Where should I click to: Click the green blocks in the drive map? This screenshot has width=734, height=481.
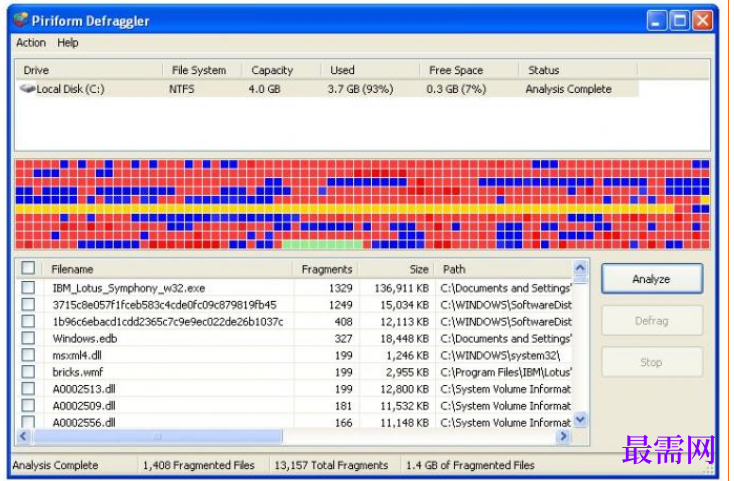pos(323,244)
